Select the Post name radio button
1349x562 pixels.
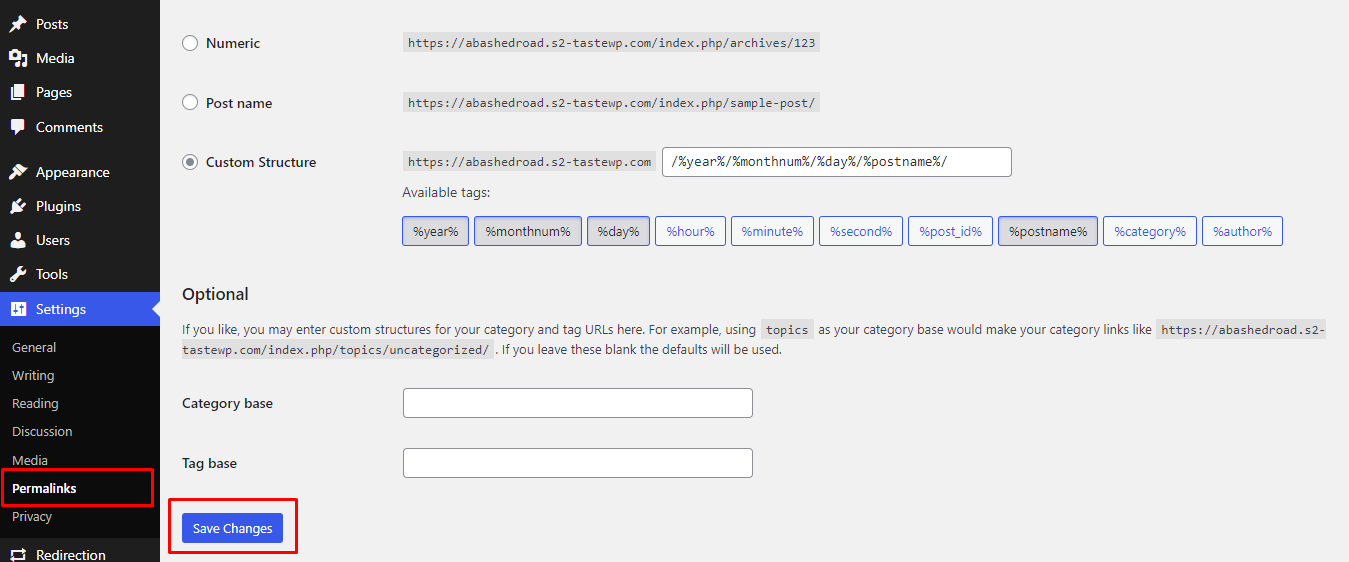tap(190, 102)
